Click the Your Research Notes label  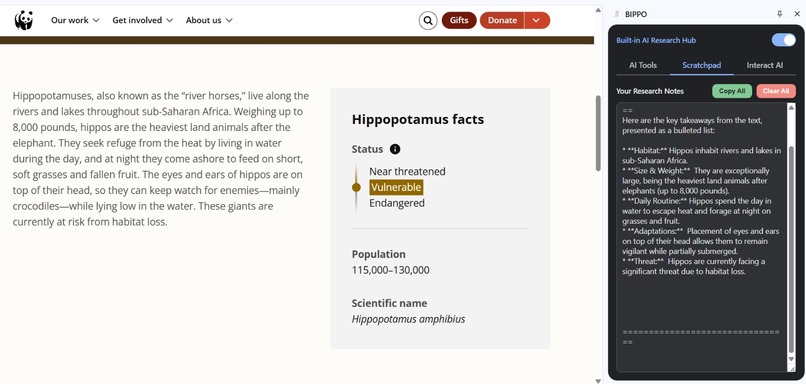650,91
